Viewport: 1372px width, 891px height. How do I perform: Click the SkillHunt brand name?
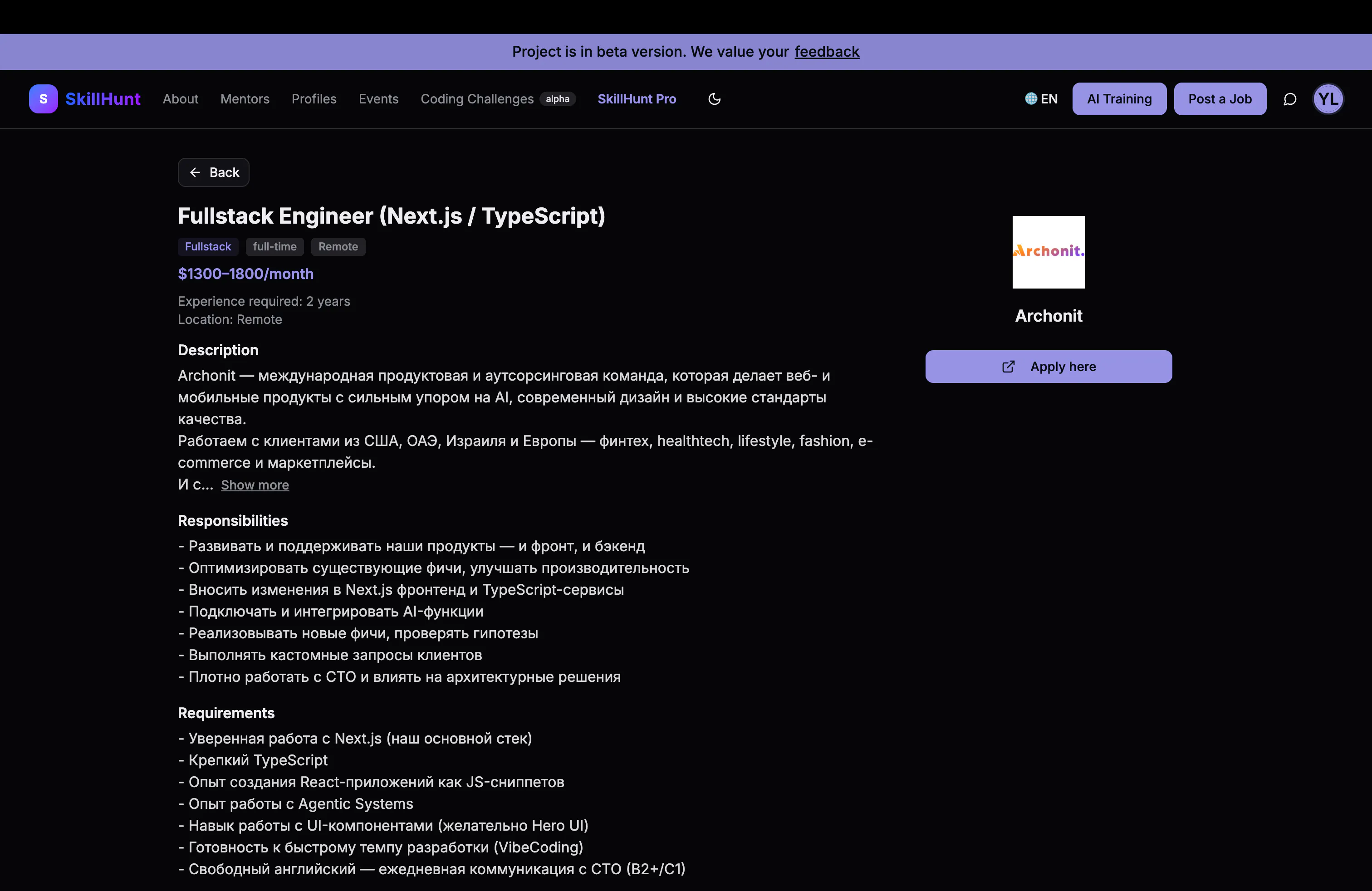click(103, 98)
